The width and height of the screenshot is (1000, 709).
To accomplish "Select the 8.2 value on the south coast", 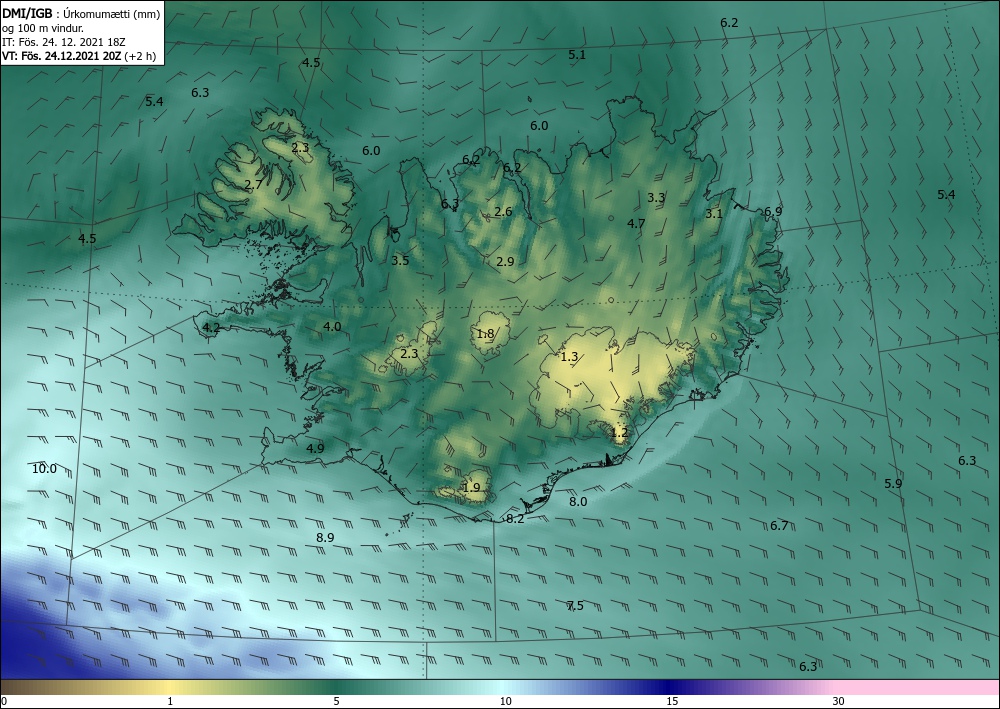I will [515, 519].
